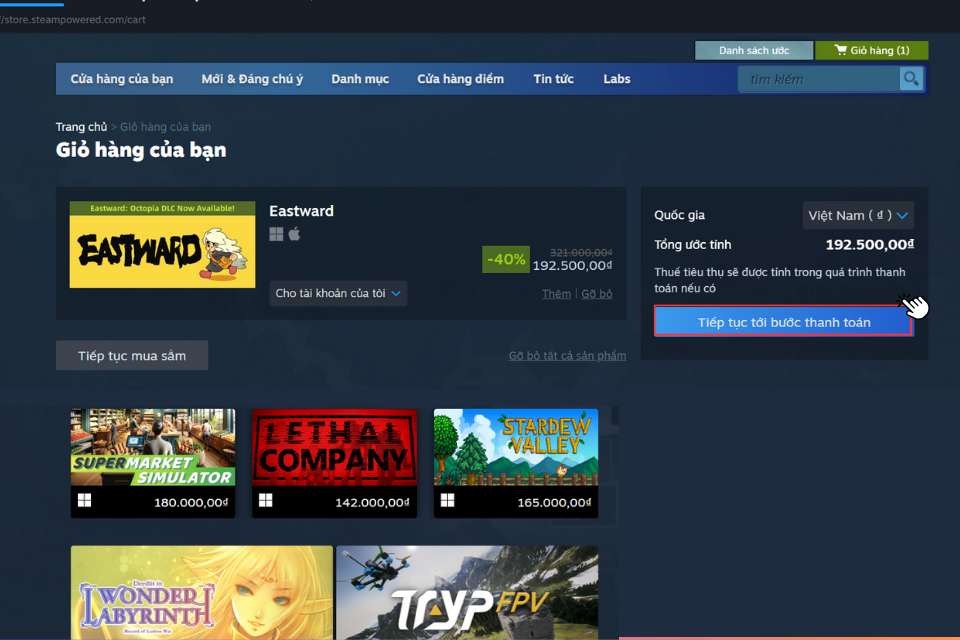960x640 pixels.
Task: Click the Thêm link for Eastward
Action: click(556, 294)
